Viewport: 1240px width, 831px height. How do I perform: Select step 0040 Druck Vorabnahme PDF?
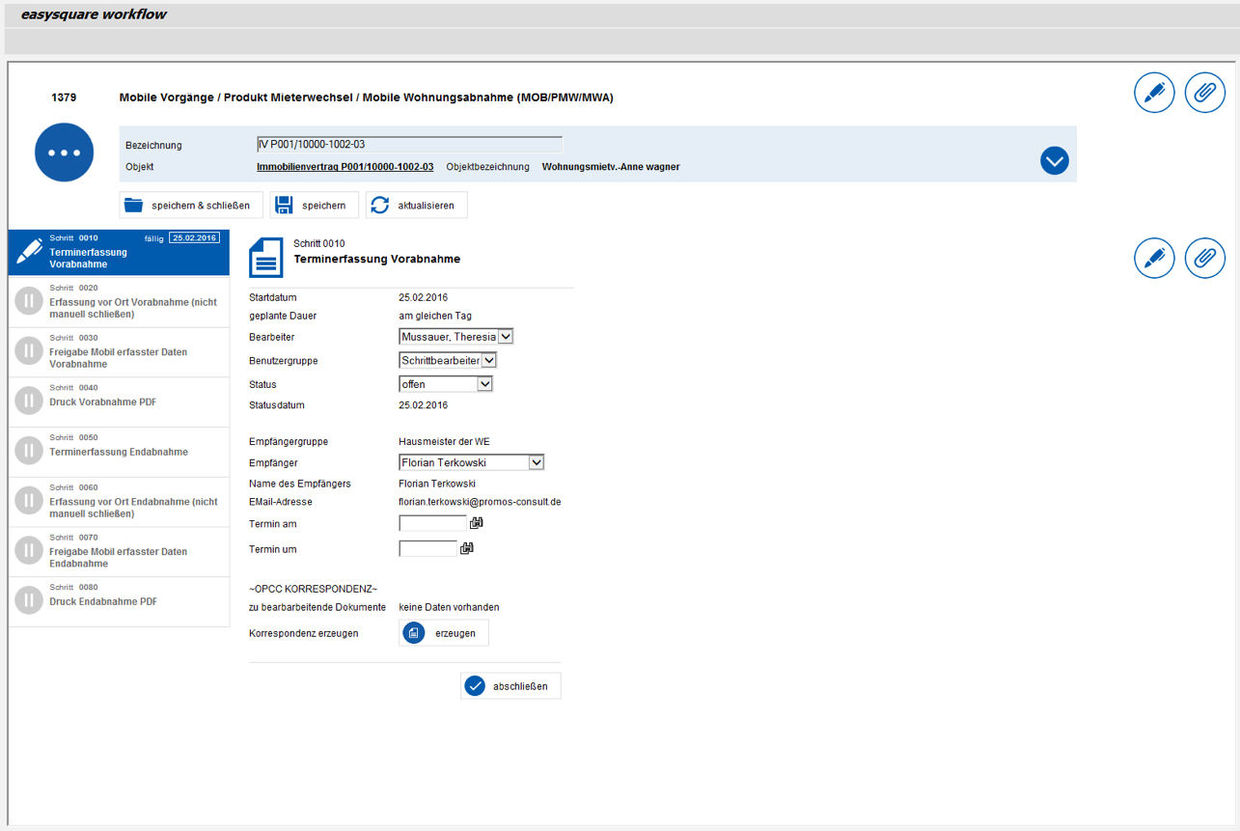tap(119, 402)
